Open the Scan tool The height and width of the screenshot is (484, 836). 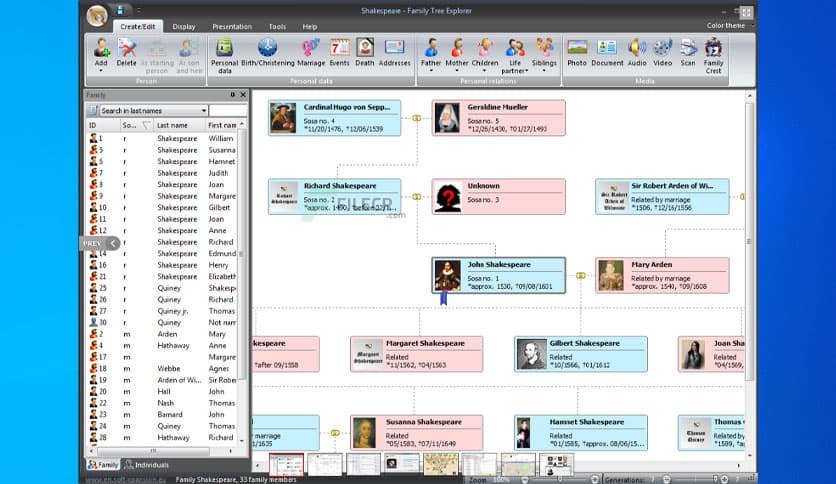[688, 52]
